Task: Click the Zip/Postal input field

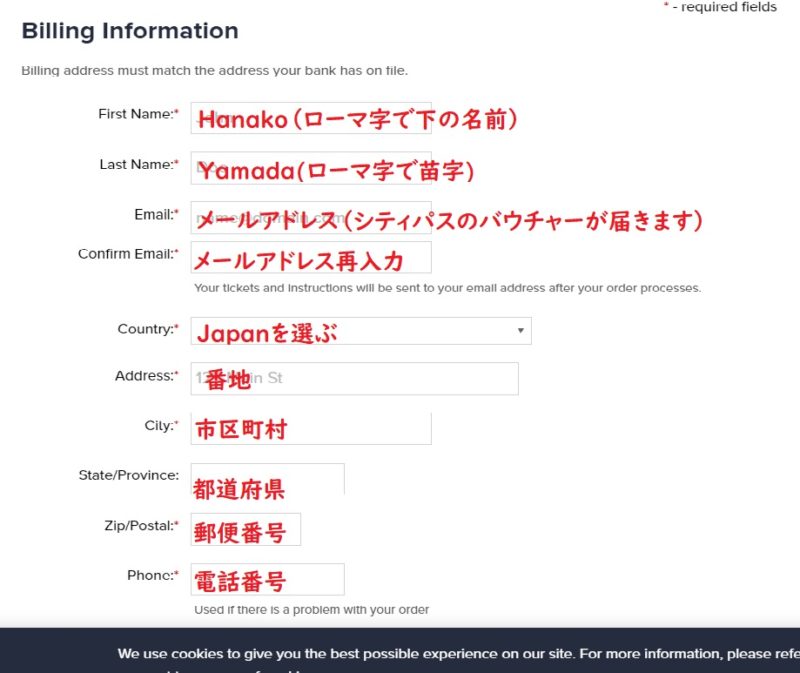Action: pos(245,529)
